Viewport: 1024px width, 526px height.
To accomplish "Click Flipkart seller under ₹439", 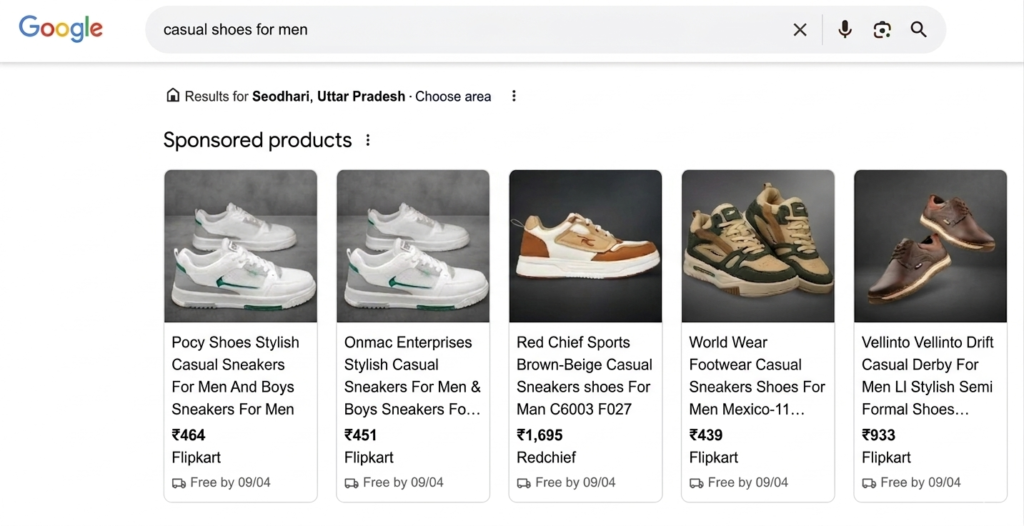I will [713, 457].
